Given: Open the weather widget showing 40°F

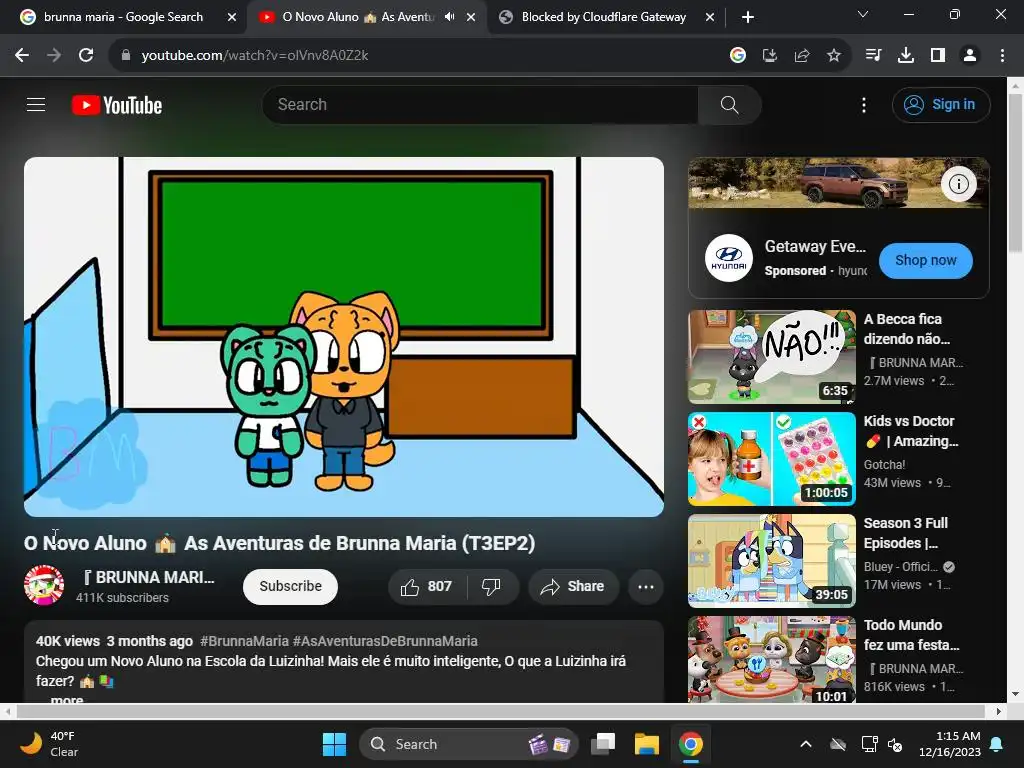Looking at the screenshot, I should (x=49, y=744).
